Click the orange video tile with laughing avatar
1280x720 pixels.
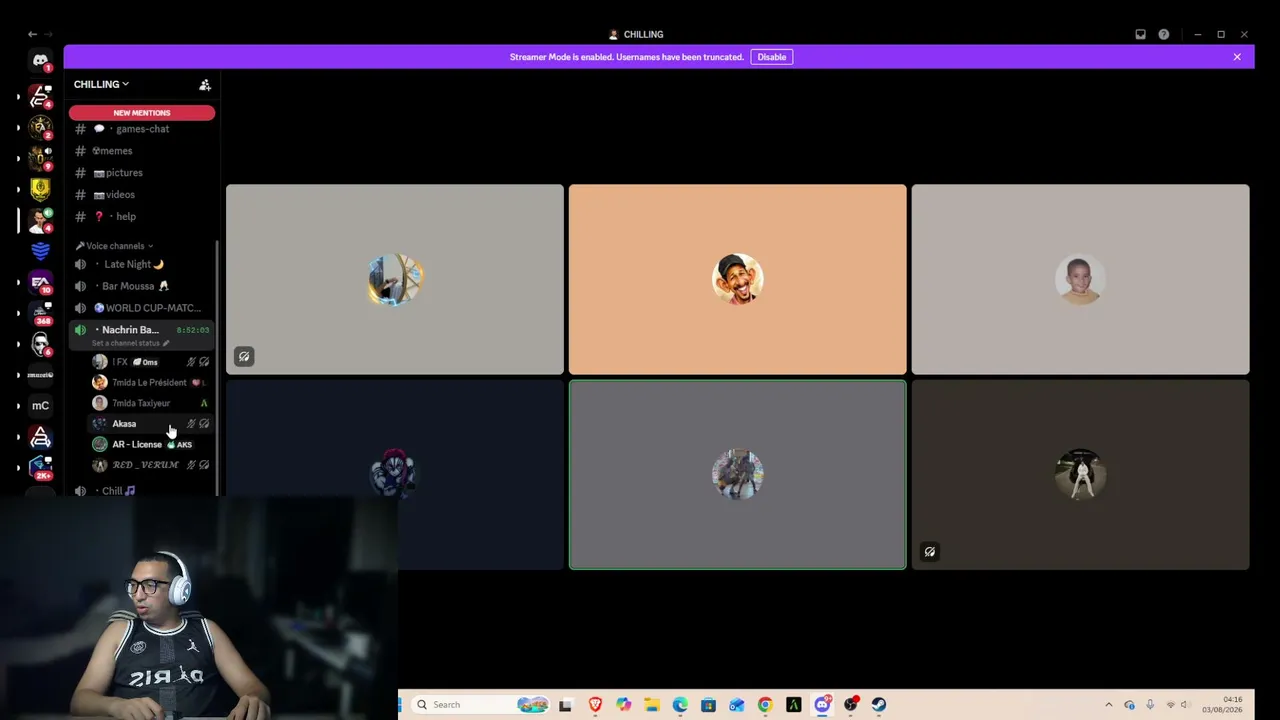click(738, 279)
